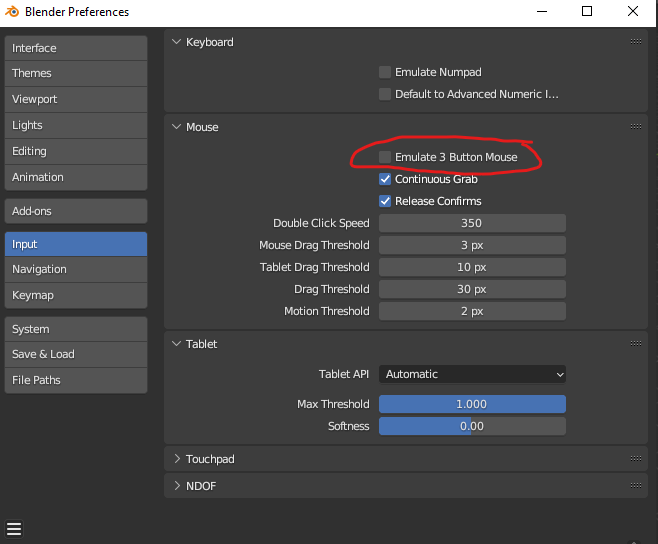The height and width of the screenshot is (544, 658).
Task: Go to System preferences
Action: [76, 329]
